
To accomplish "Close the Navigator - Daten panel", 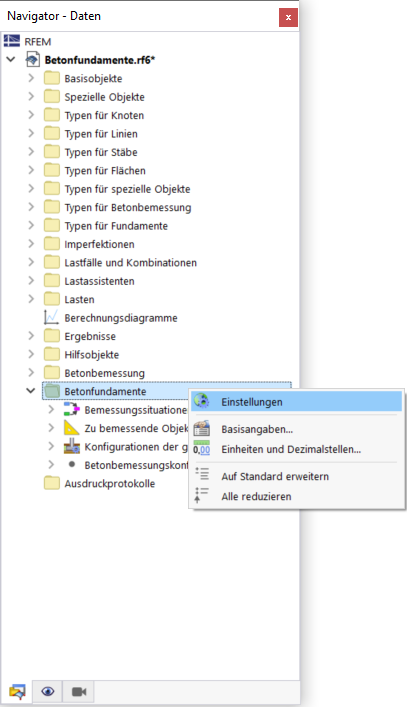I will pos(288,18).
